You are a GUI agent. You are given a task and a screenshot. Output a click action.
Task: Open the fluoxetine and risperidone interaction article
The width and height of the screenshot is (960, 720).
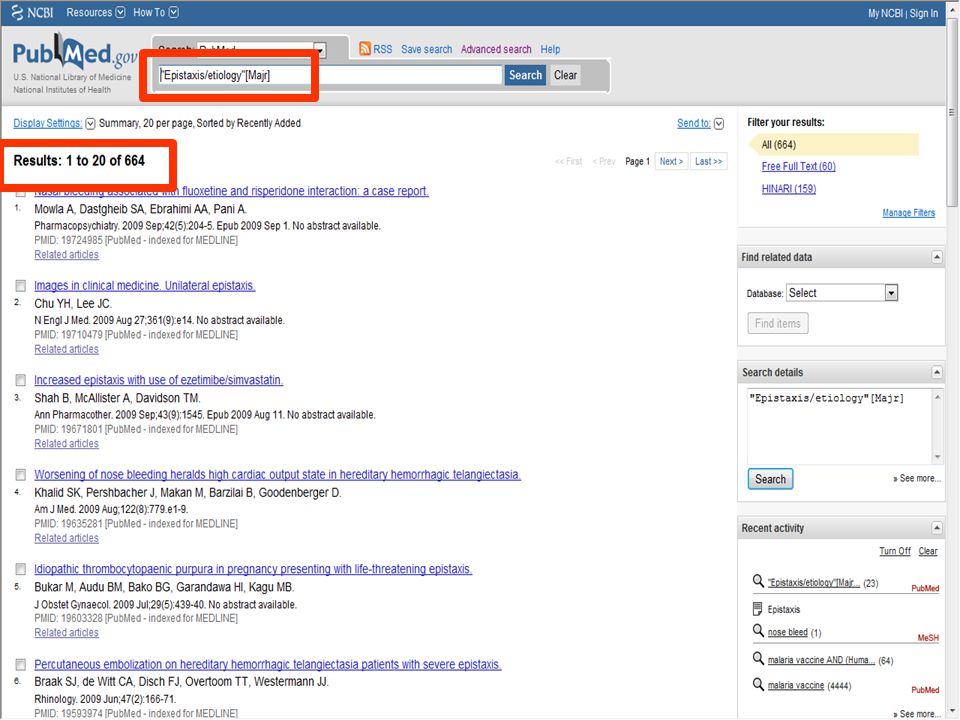pos(231,191)
